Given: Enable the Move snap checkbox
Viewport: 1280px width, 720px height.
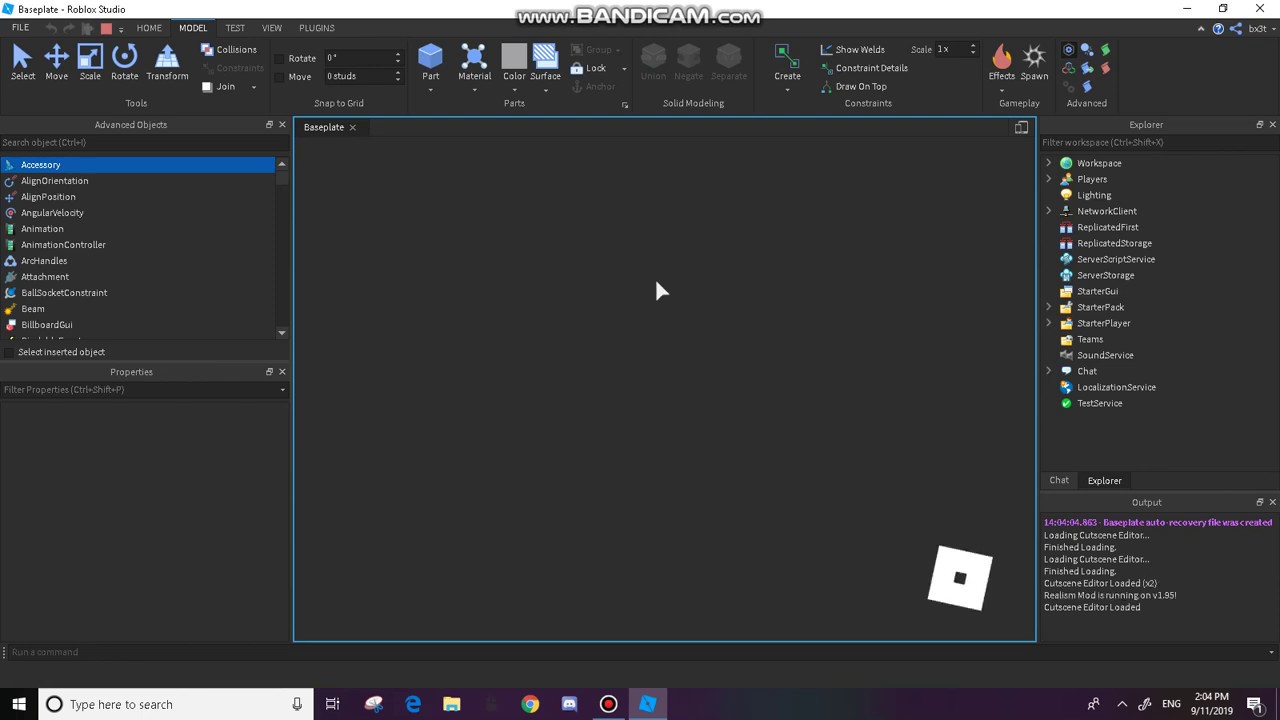Looking at the screenshot, I should pyautogui.click(x=280, y=76).
